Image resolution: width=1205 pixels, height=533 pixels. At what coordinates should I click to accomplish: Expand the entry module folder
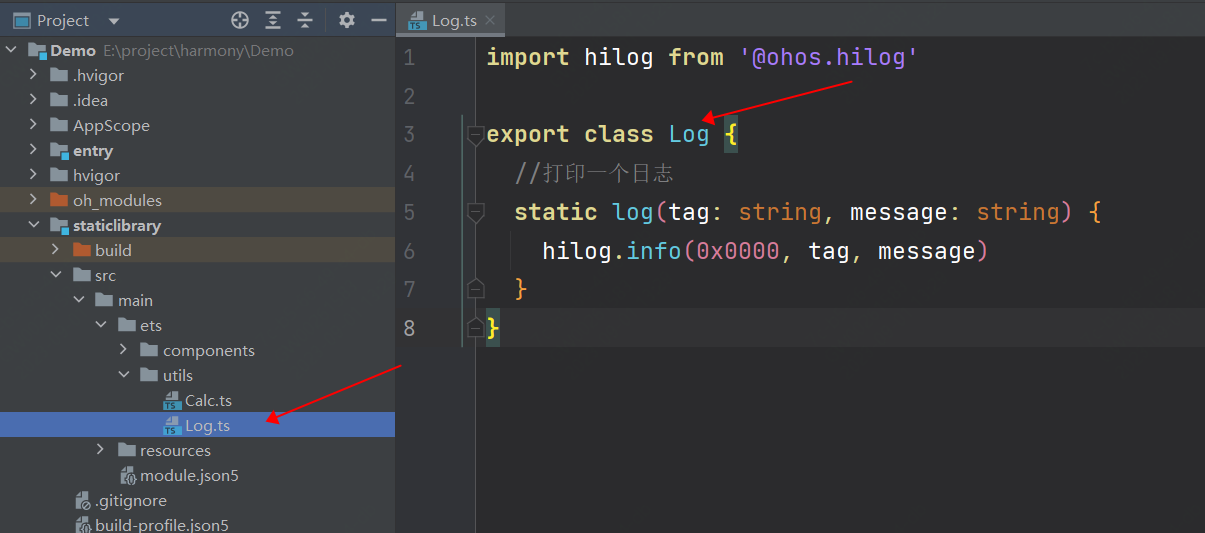[33, 150]
